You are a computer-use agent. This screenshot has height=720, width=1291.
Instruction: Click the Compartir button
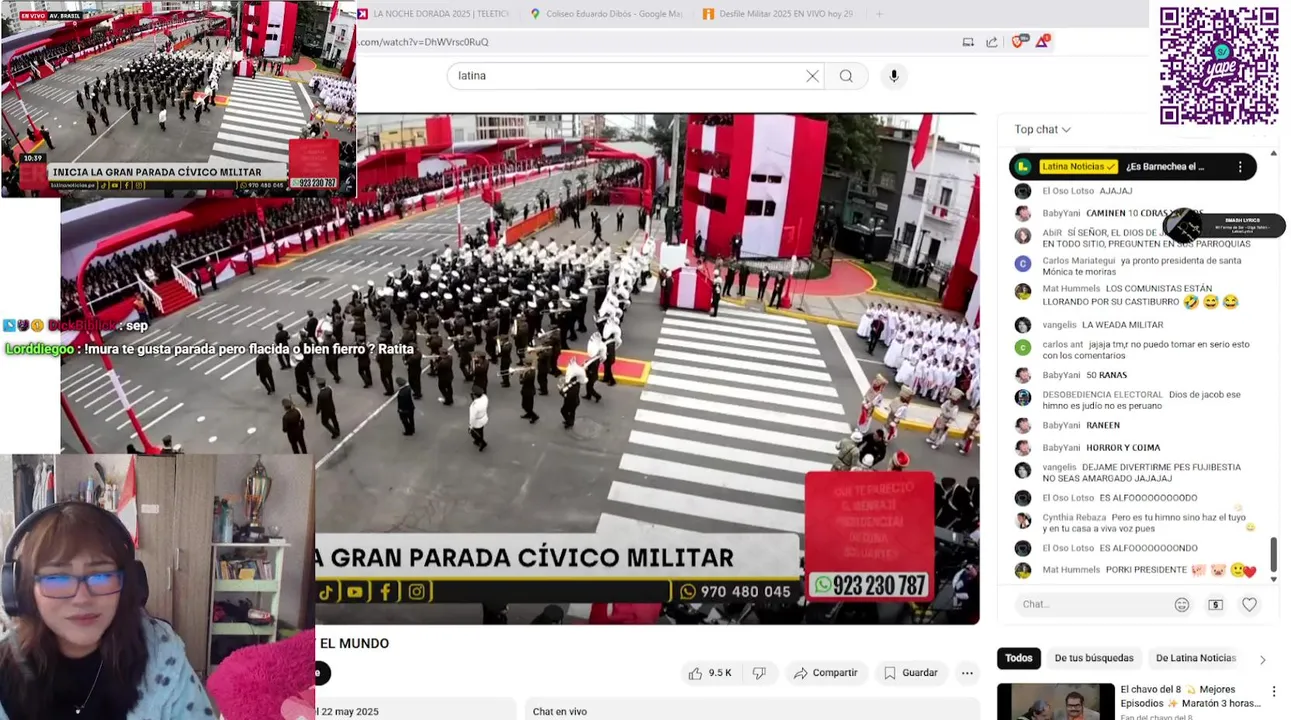pyautogui.click(x=825, y=673)
